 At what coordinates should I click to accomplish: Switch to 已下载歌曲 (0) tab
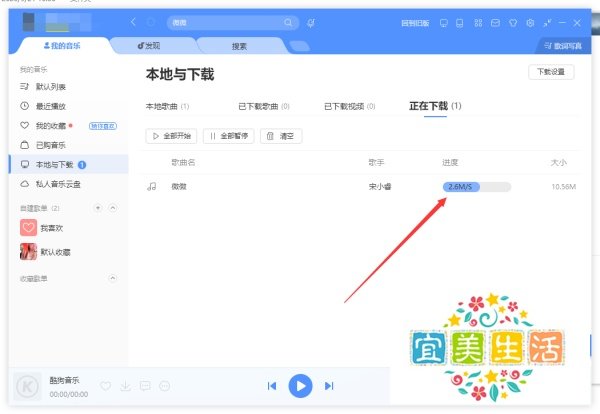click(264, 106)
